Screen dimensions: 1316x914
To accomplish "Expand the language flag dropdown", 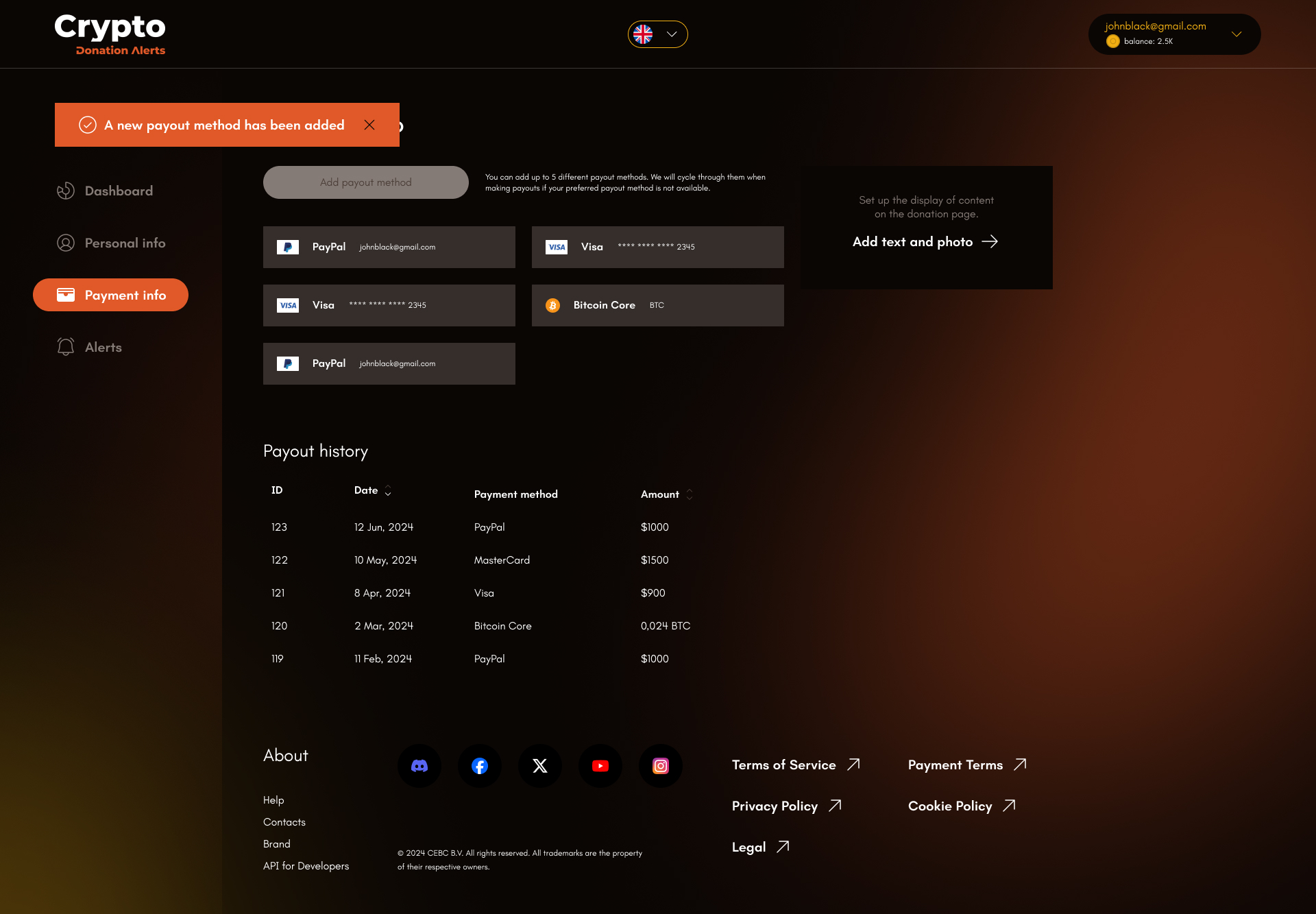I will (x=657, y=34).
